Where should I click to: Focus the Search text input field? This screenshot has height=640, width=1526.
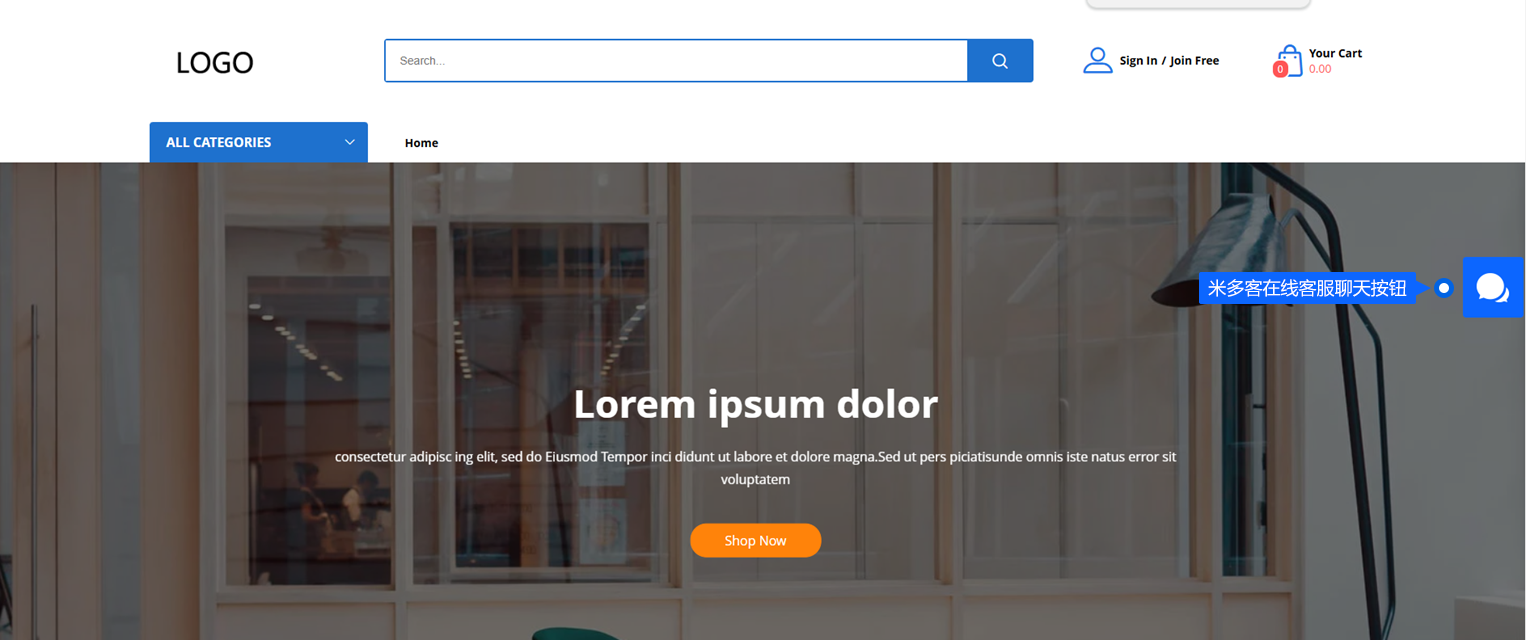point(676,61)
